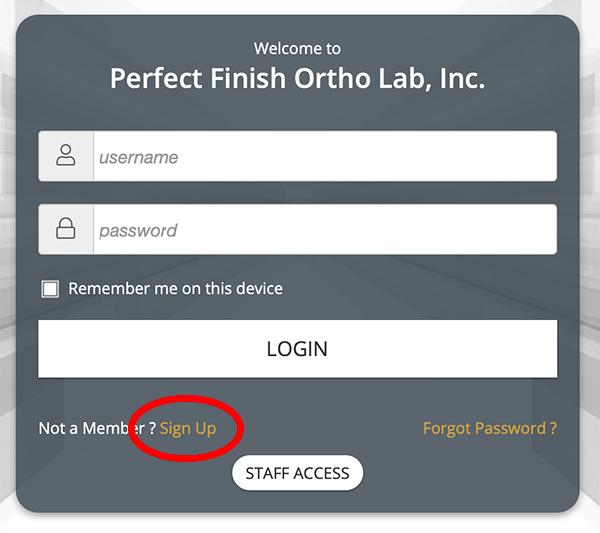Open the Sign Up link
This screenshot has height=533, width=600.
point(188,428)
